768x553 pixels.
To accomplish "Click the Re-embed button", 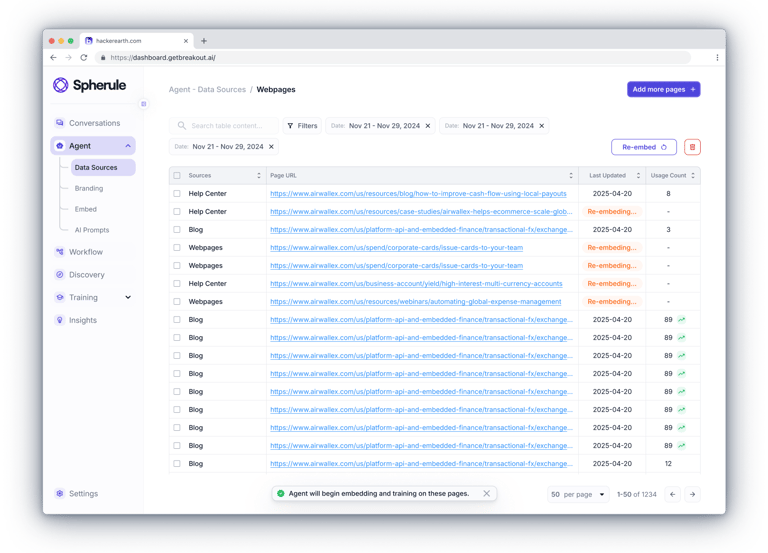I will pos(644,147).
